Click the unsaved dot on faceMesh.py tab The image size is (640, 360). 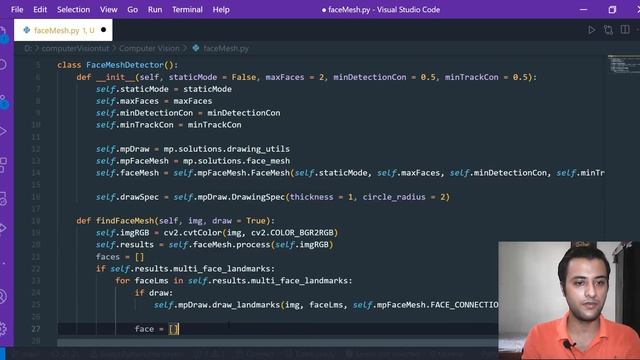103,30
